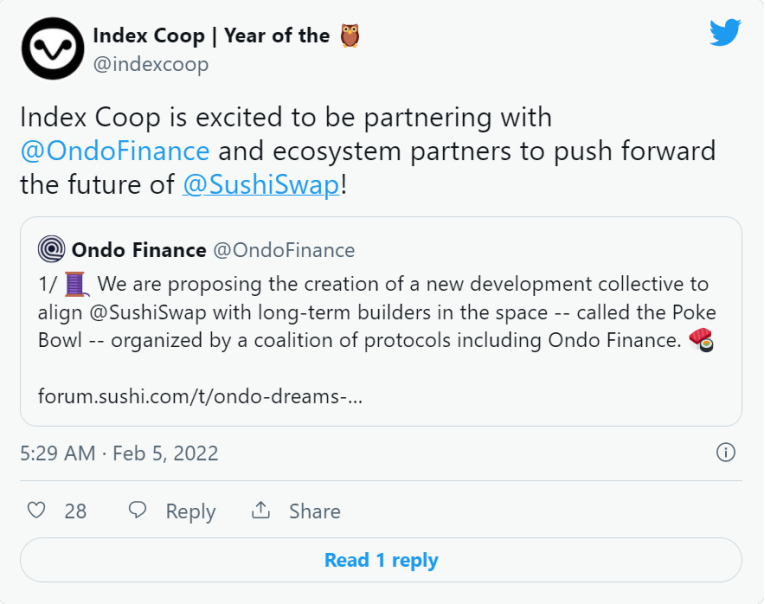This screenshot has width=765, height=604.
Task: Click the sushi emoji in quoted tweet
Action: 701,340
